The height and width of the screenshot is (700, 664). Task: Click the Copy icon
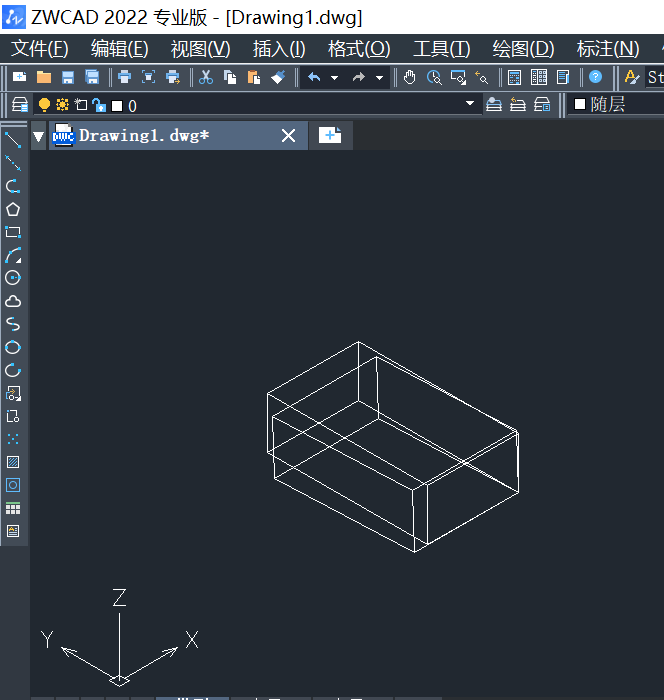230,77
